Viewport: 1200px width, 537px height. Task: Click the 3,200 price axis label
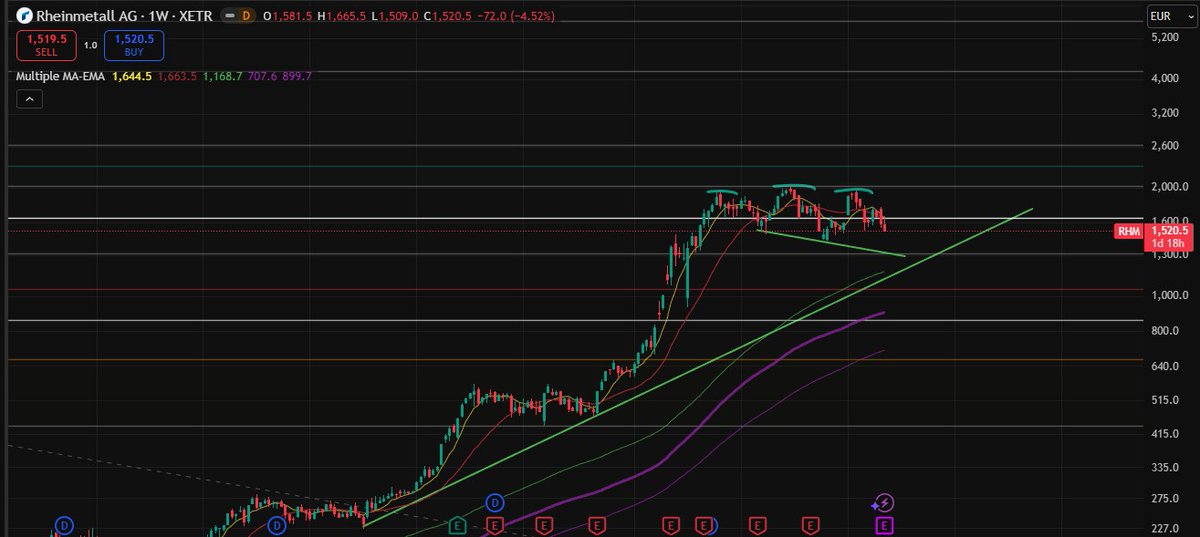(x=1166, y=113)
